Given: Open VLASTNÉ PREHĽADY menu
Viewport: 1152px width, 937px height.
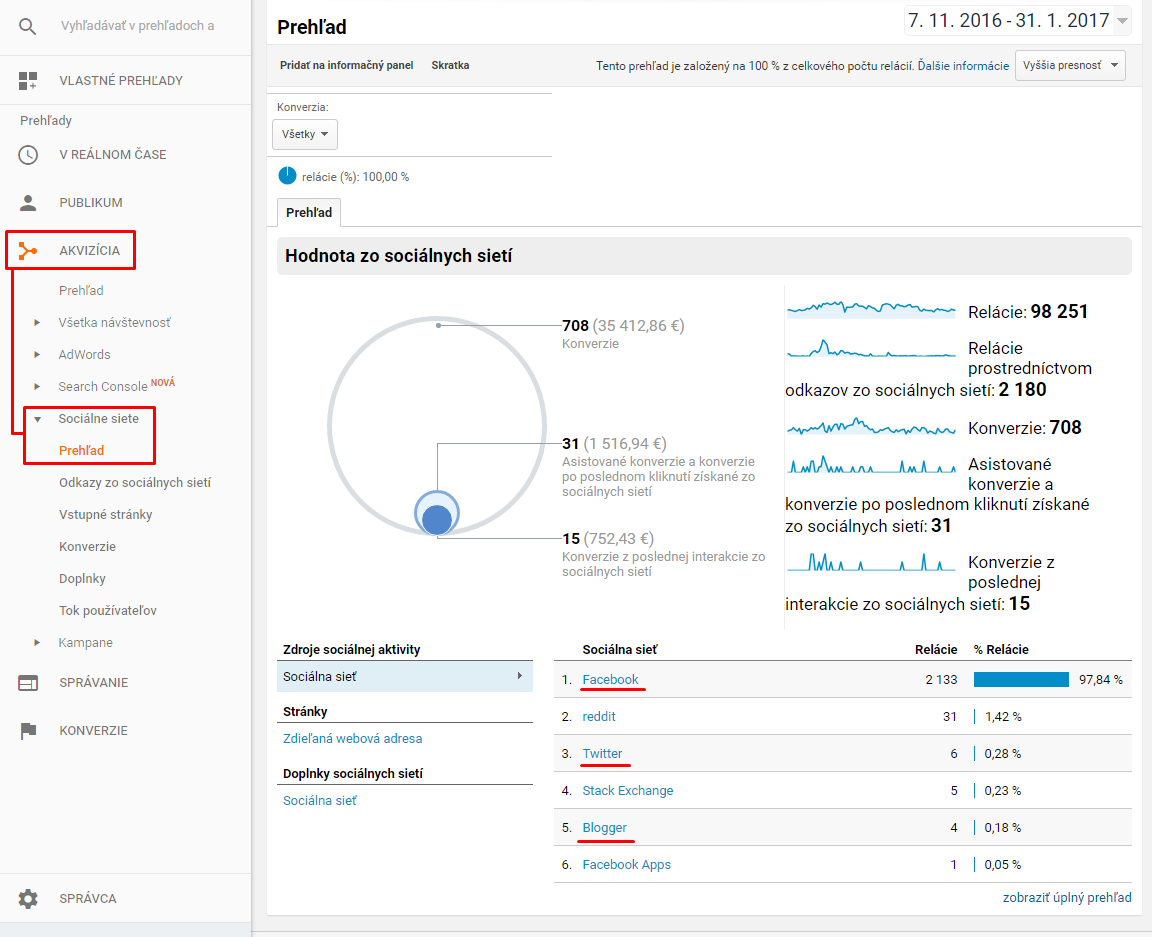Looking at the screenshot, I should (121, 81).
